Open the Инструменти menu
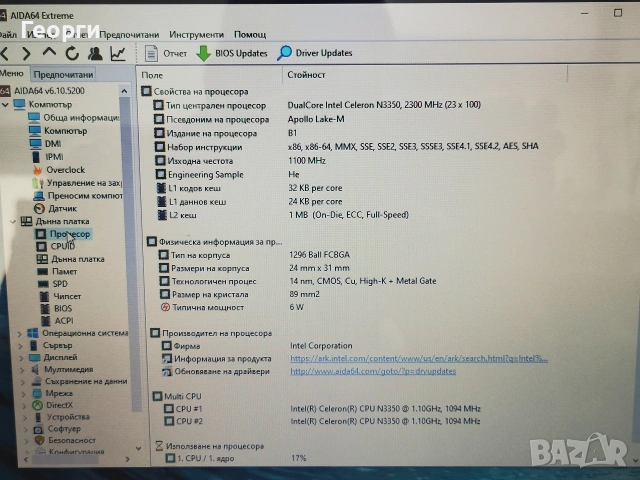Screen dimensions: 640x480 pos(196,35)
